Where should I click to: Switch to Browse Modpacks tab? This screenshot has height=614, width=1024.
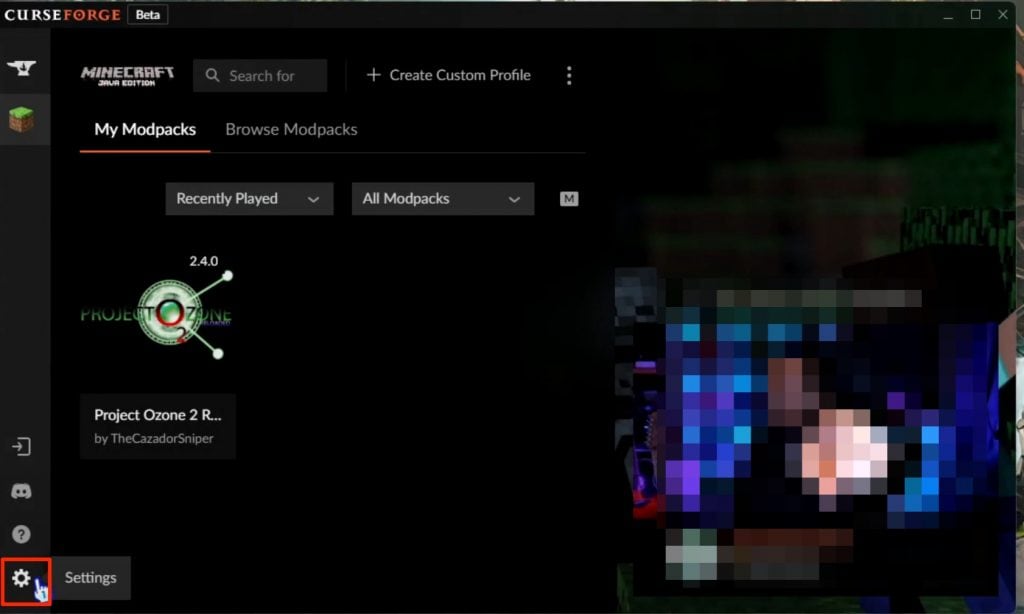pyautogui.click(x=291, y=129)
